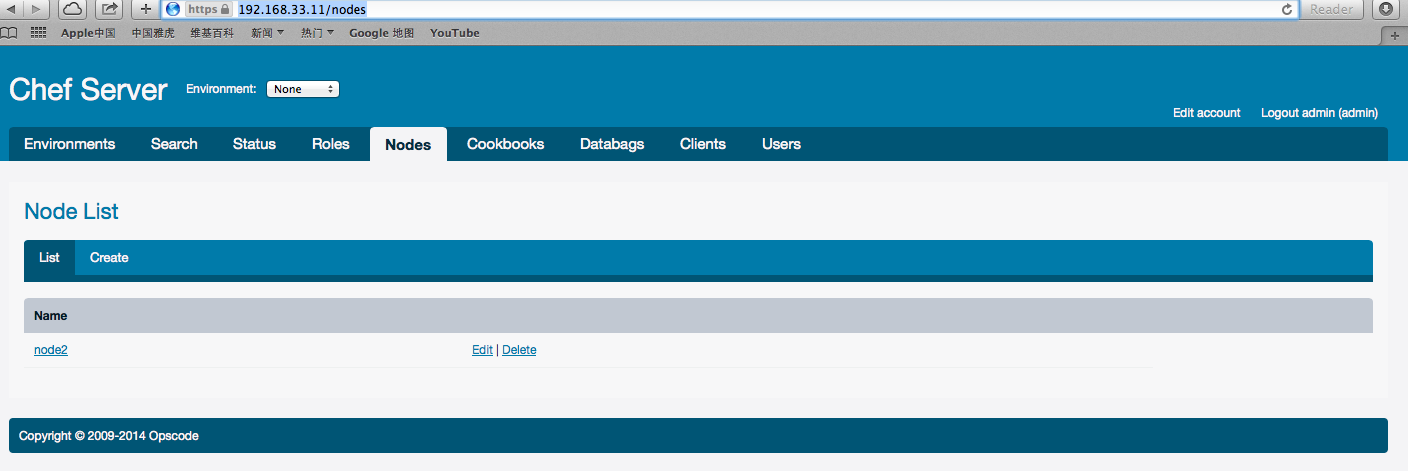Image resolution: width=1408 pixels, height=471 pixels.
Task: Show Top Sites grid icon
Action: 39,33
